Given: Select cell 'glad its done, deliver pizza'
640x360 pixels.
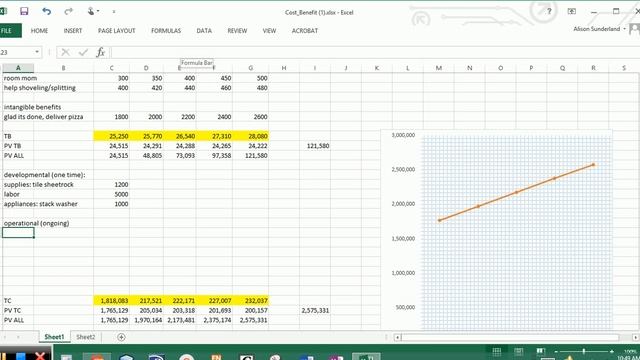Looking at the screenshot, I should 43,117.
